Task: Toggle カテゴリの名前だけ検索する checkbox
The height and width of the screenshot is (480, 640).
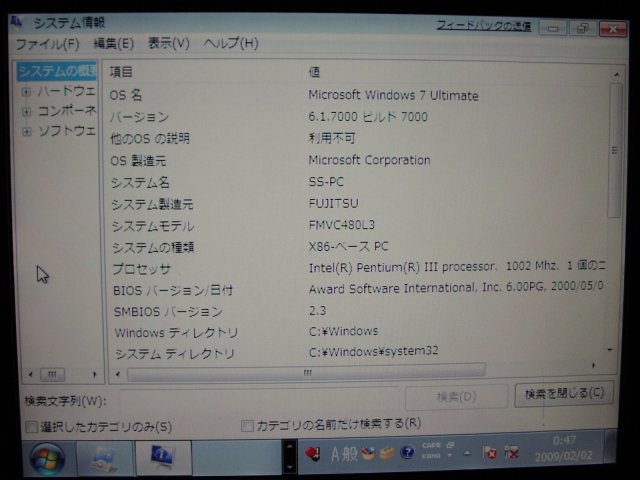Action: coord(247,425)
